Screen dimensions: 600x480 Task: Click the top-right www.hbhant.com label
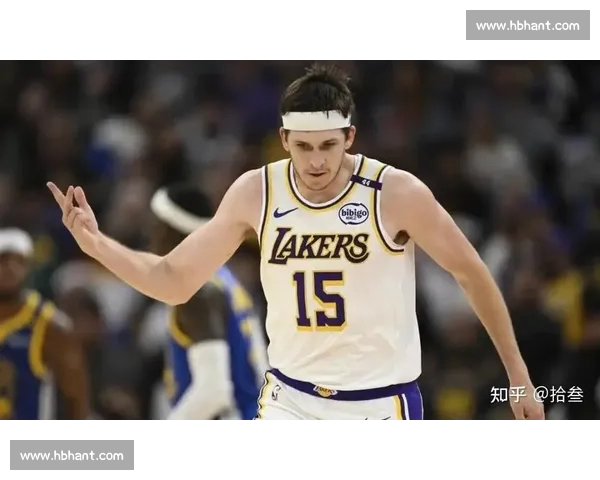[x=527, y=25]
